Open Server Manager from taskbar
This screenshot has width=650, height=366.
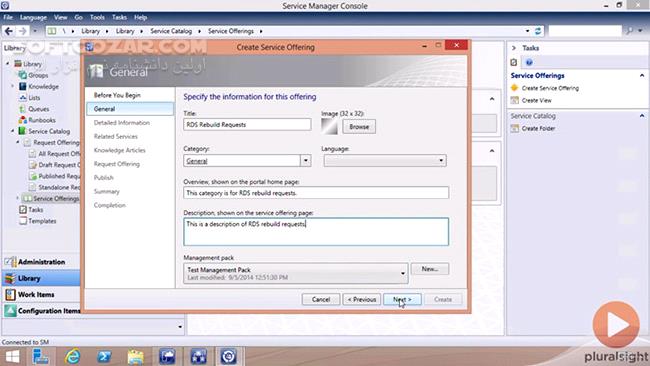tap(41, 356)
